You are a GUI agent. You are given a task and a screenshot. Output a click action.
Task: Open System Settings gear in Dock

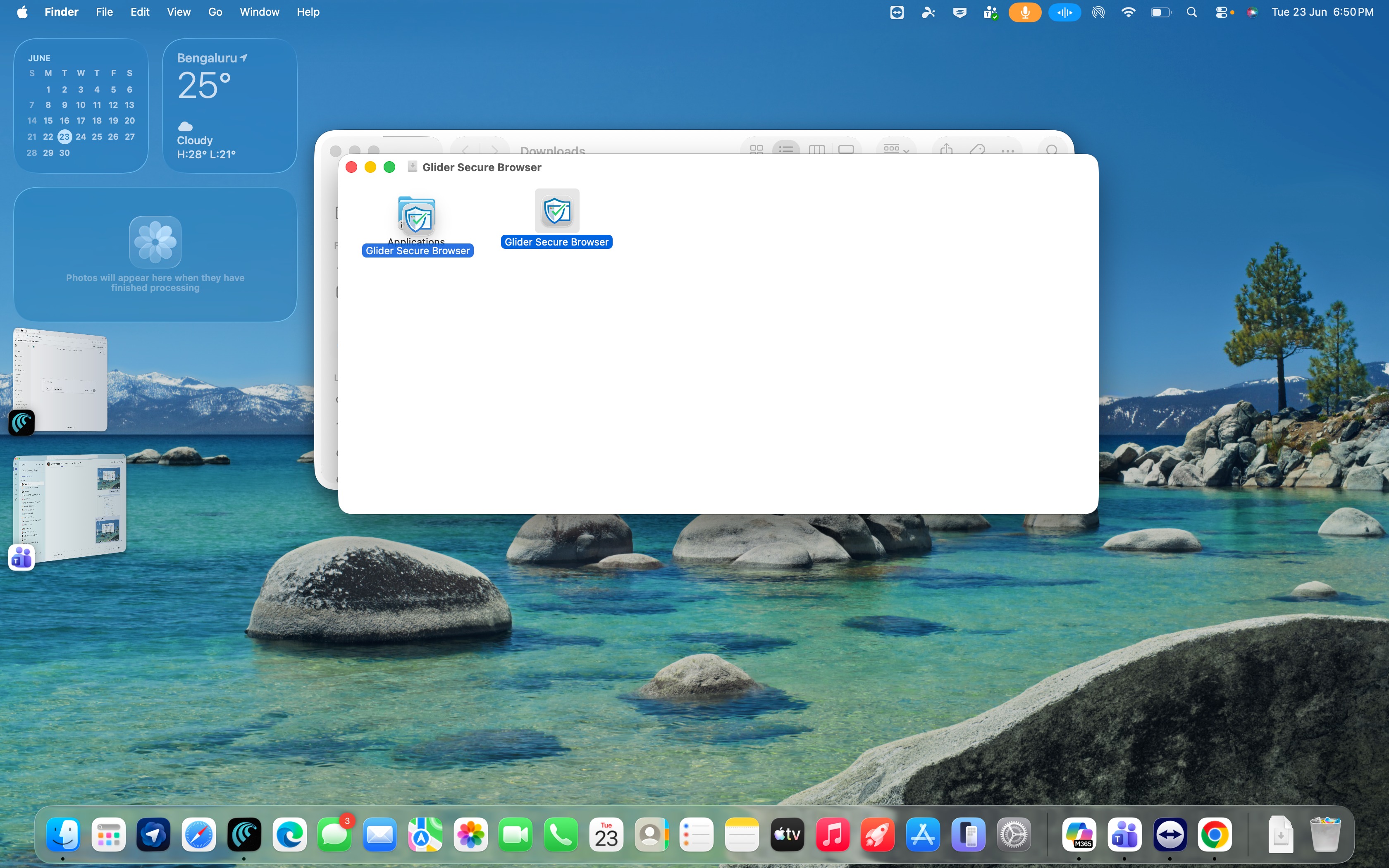(x=1014, y=835)
